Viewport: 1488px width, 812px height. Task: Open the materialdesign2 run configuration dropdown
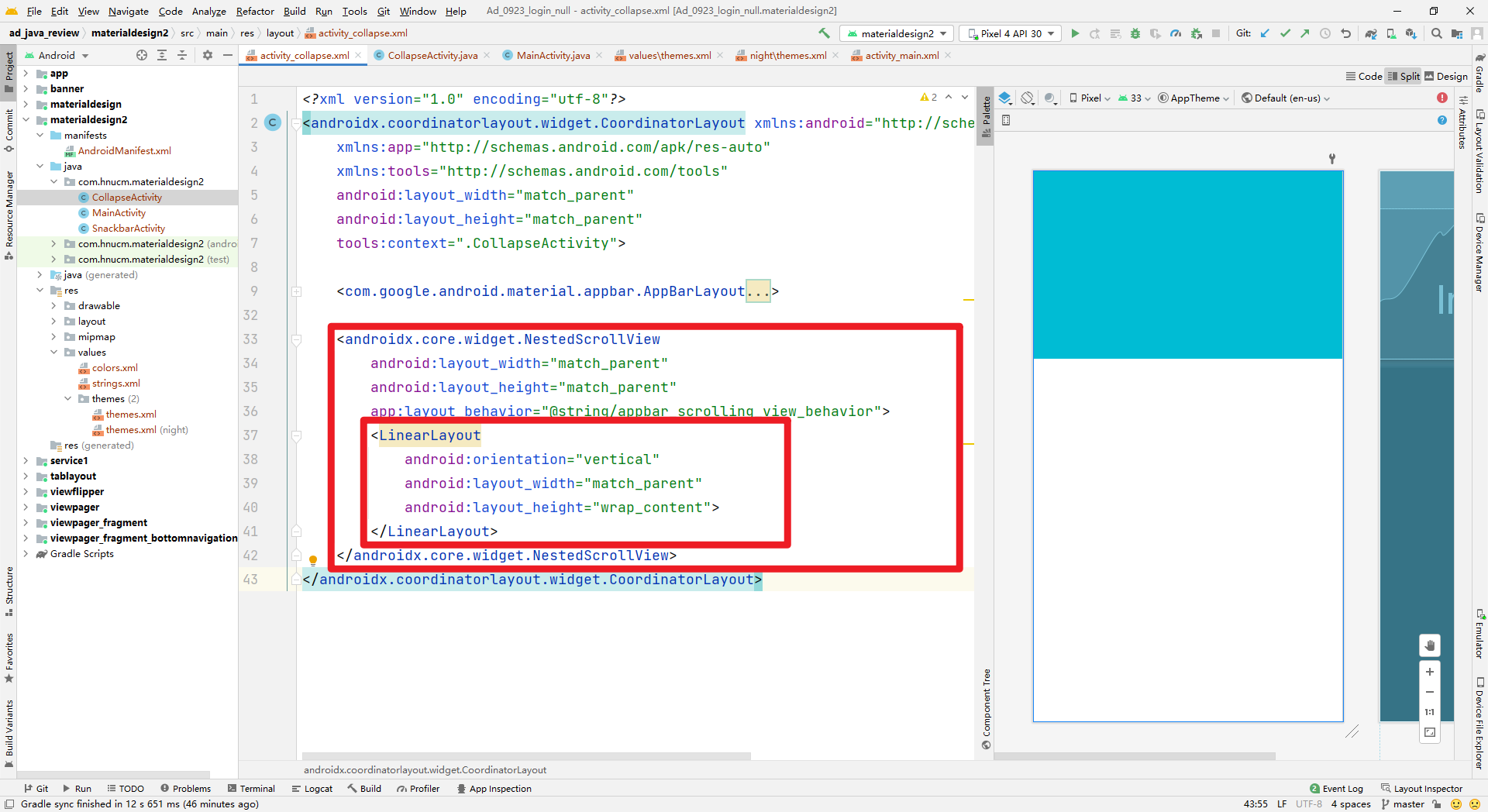click(x=897, y=33)
